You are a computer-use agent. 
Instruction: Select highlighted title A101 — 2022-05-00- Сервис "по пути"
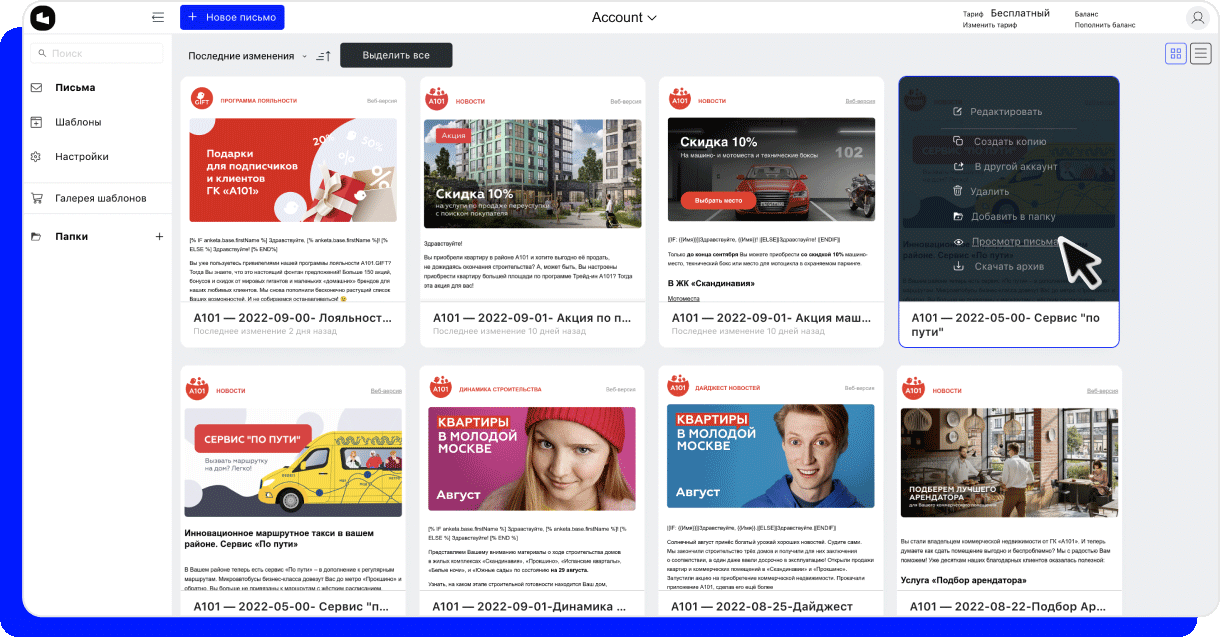click(x=1007, y=324)
